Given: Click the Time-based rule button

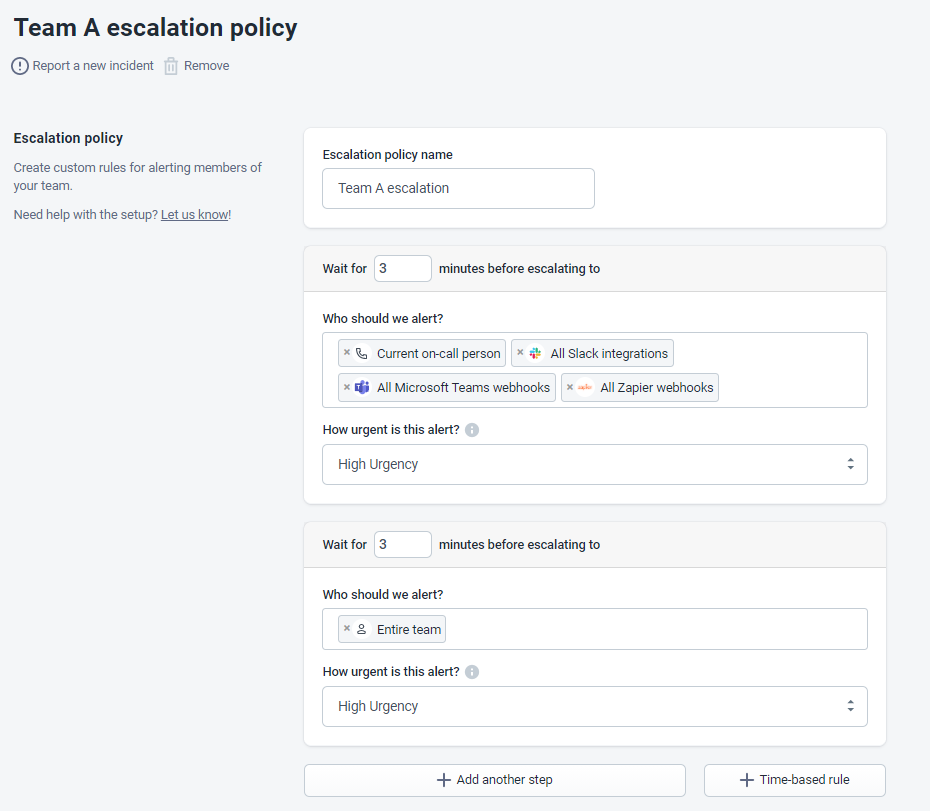Looking at the screenshot, I should click(x=794, y=780).
